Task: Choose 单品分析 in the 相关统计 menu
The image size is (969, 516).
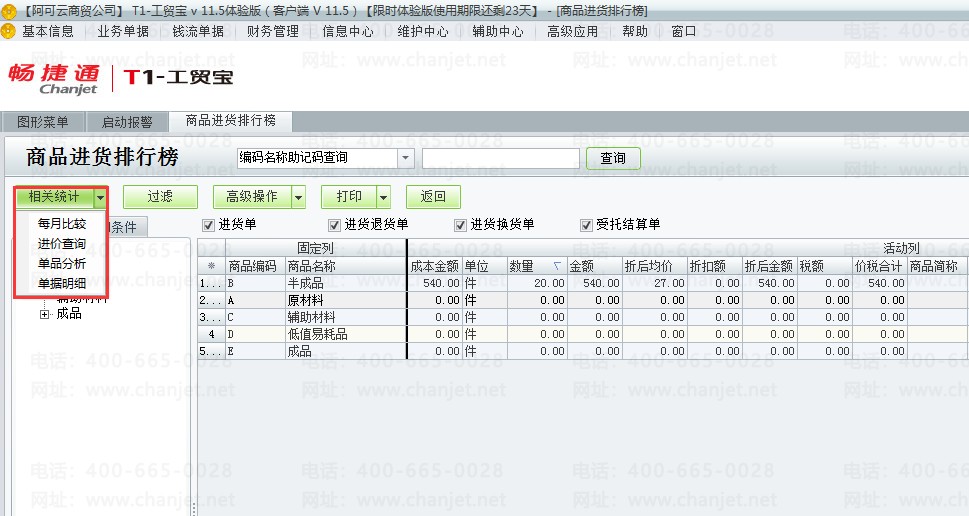Action: click(62, 263)
